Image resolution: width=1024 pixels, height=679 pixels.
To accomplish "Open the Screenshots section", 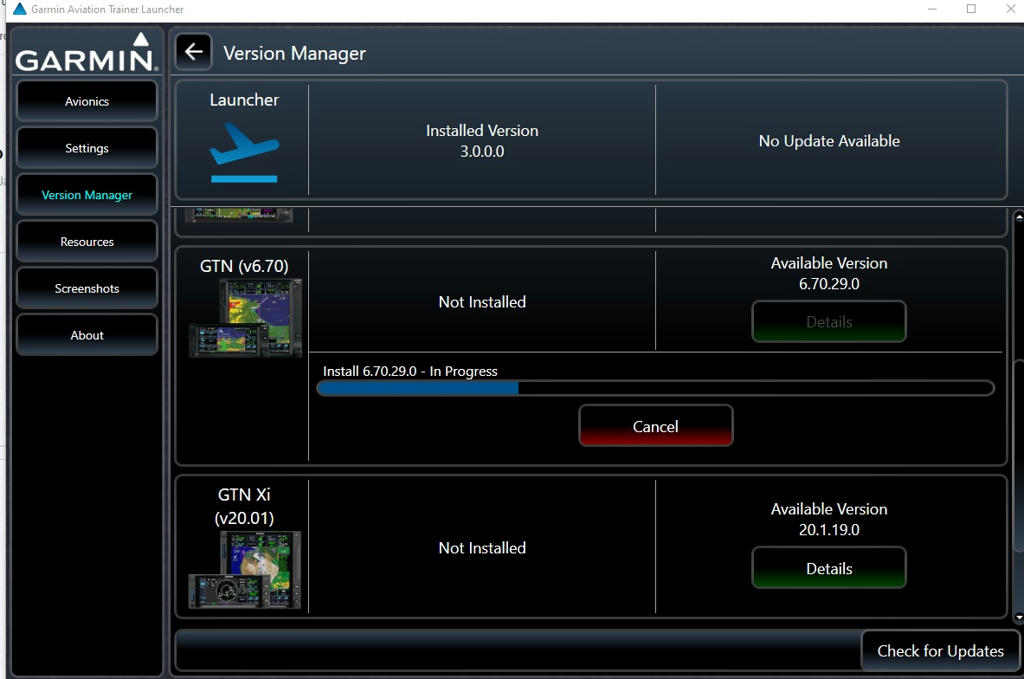I will coord(87,288).
